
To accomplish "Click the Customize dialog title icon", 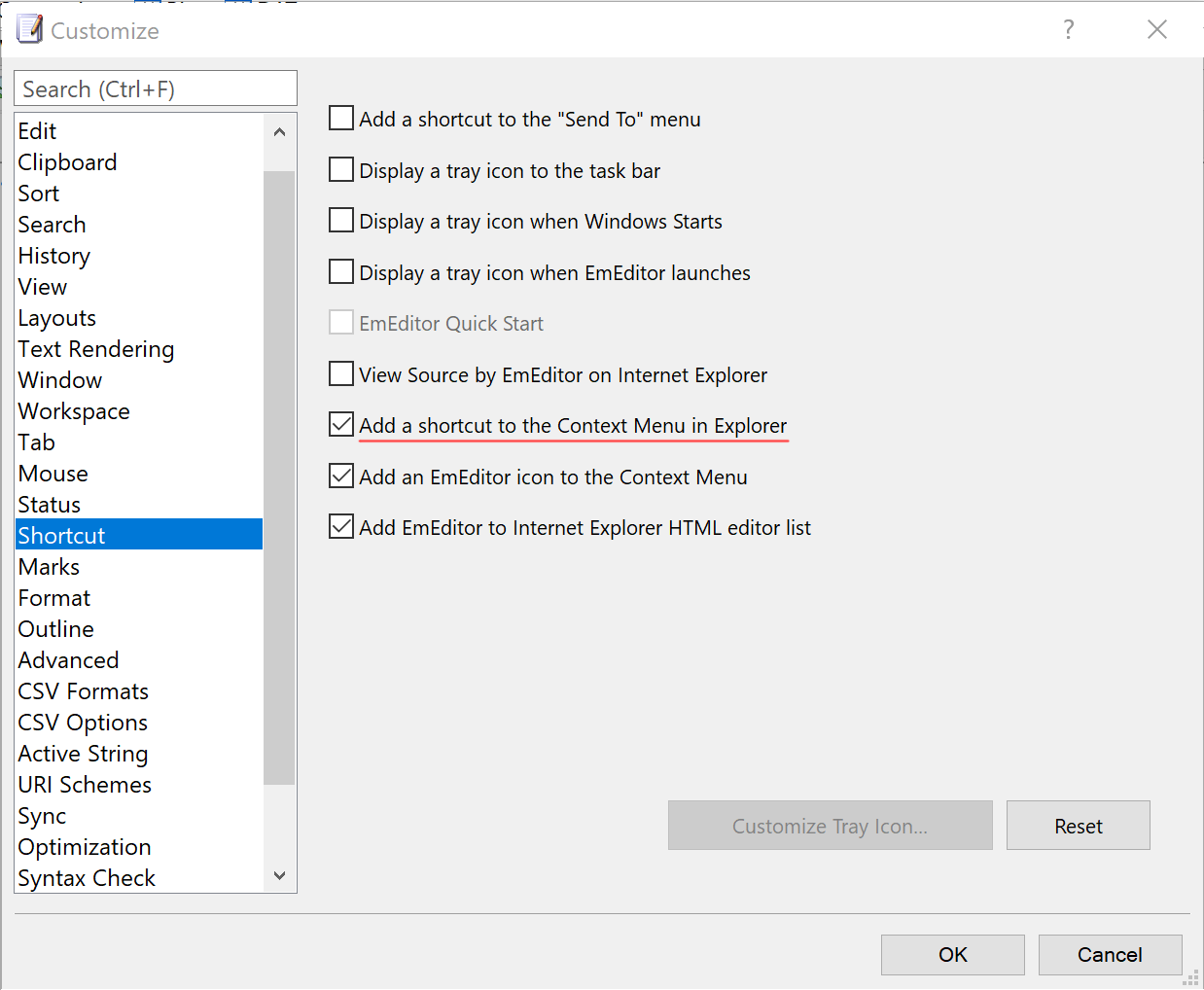I will (x=30, y=30).
